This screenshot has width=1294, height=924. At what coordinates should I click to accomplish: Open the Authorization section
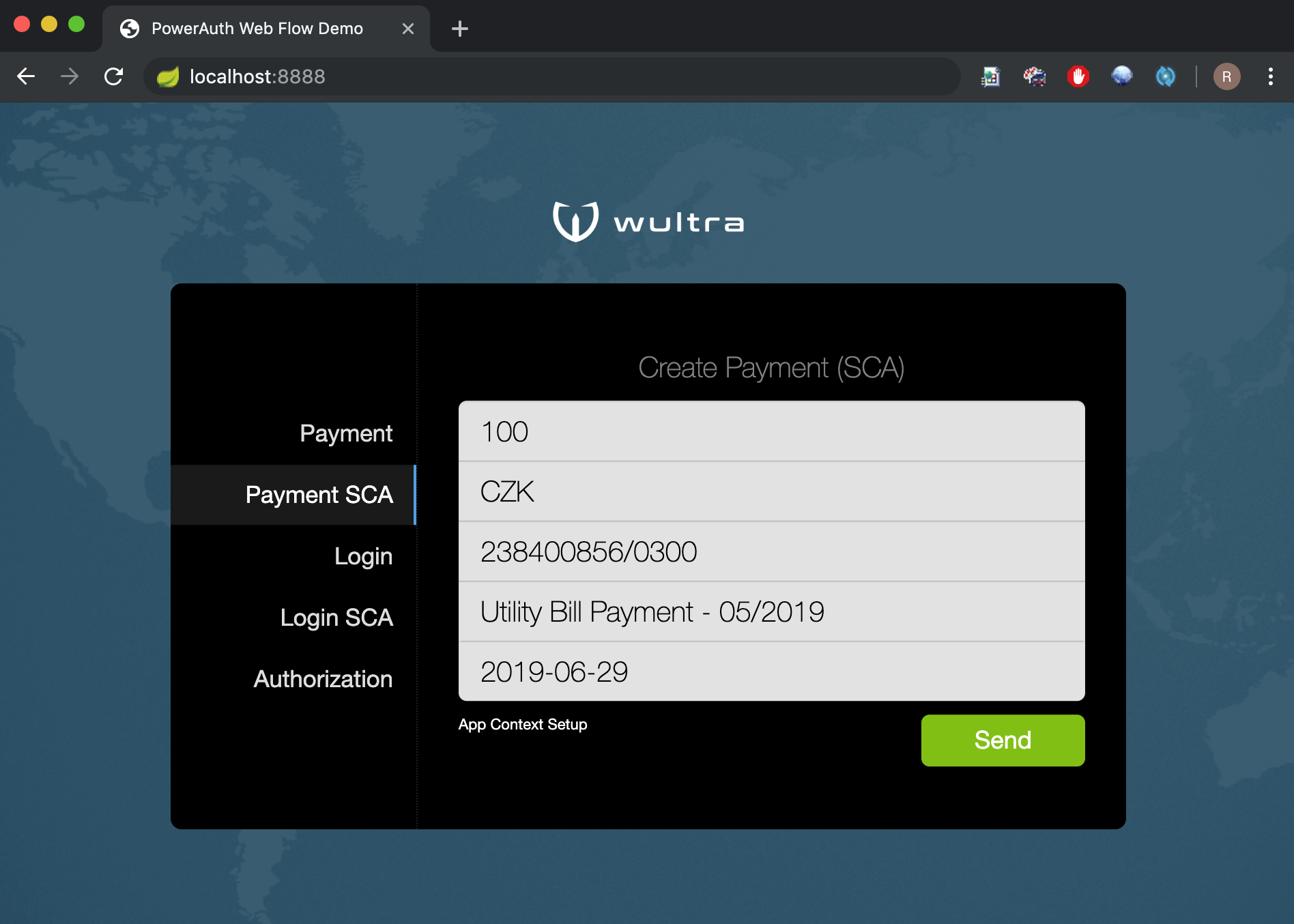pyautogui.click(x=323, y=679)
